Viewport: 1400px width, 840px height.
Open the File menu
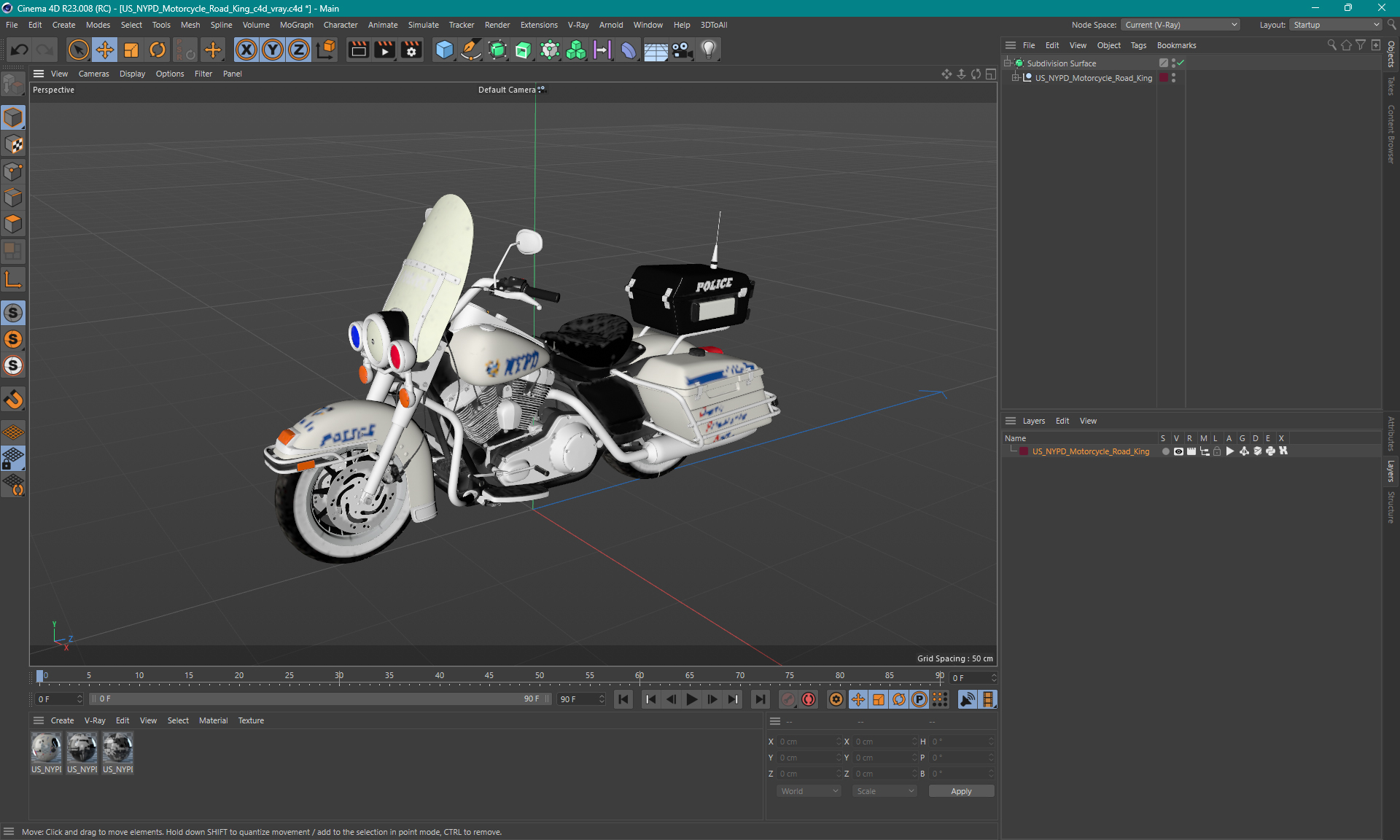coord(12,25)
